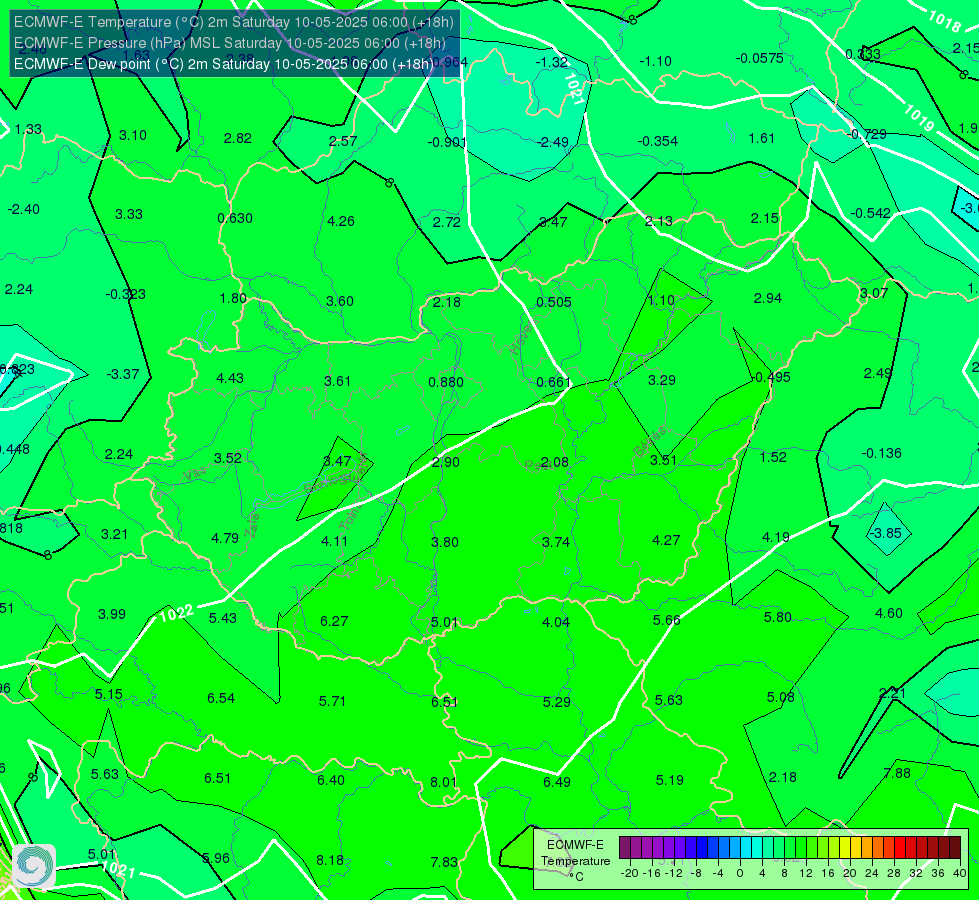Click the dew point value '4.79'
Viewport: 979px width, 900px height.
[x=225, y=538]
